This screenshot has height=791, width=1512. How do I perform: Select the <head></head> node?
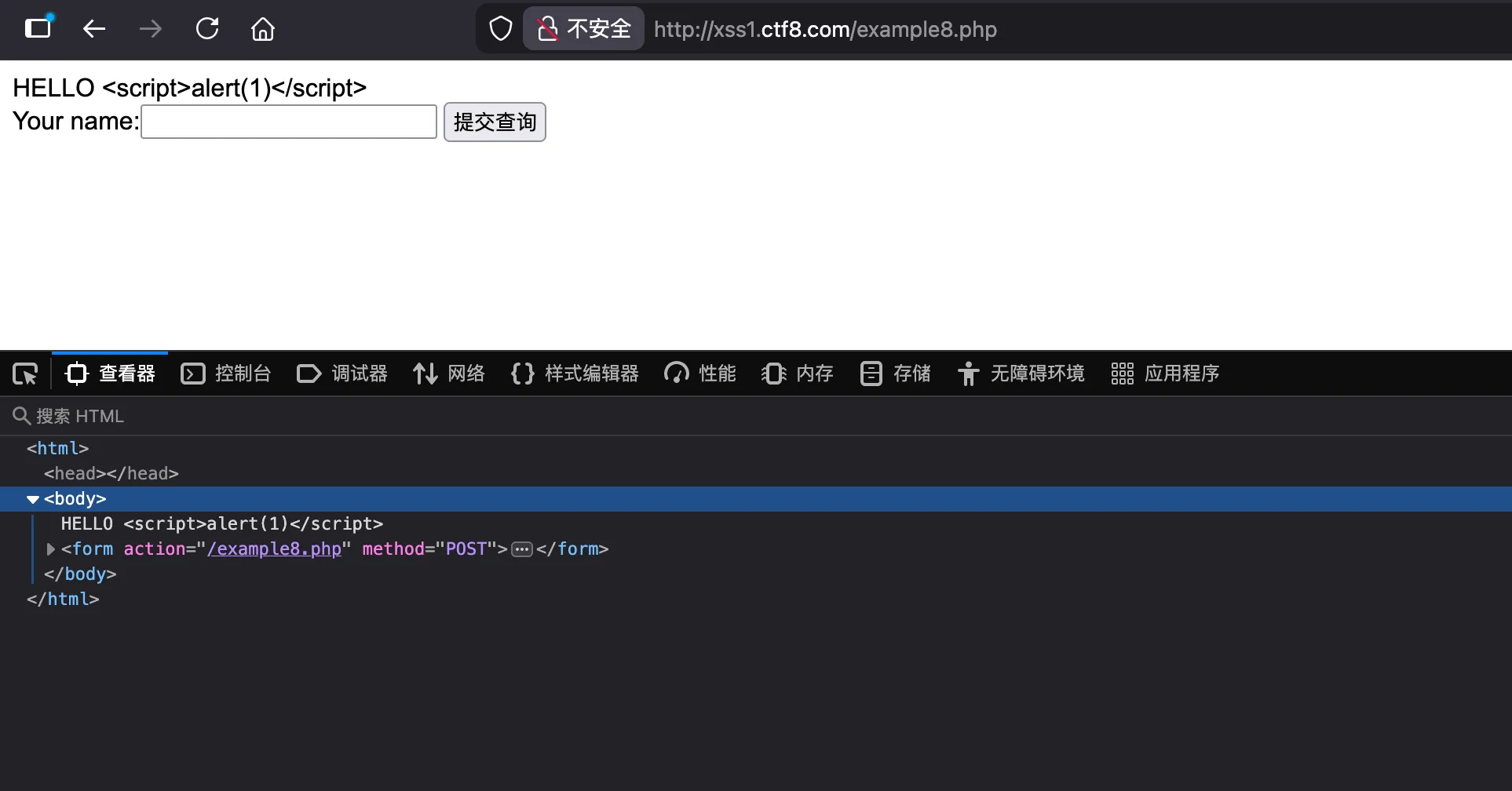111,473
